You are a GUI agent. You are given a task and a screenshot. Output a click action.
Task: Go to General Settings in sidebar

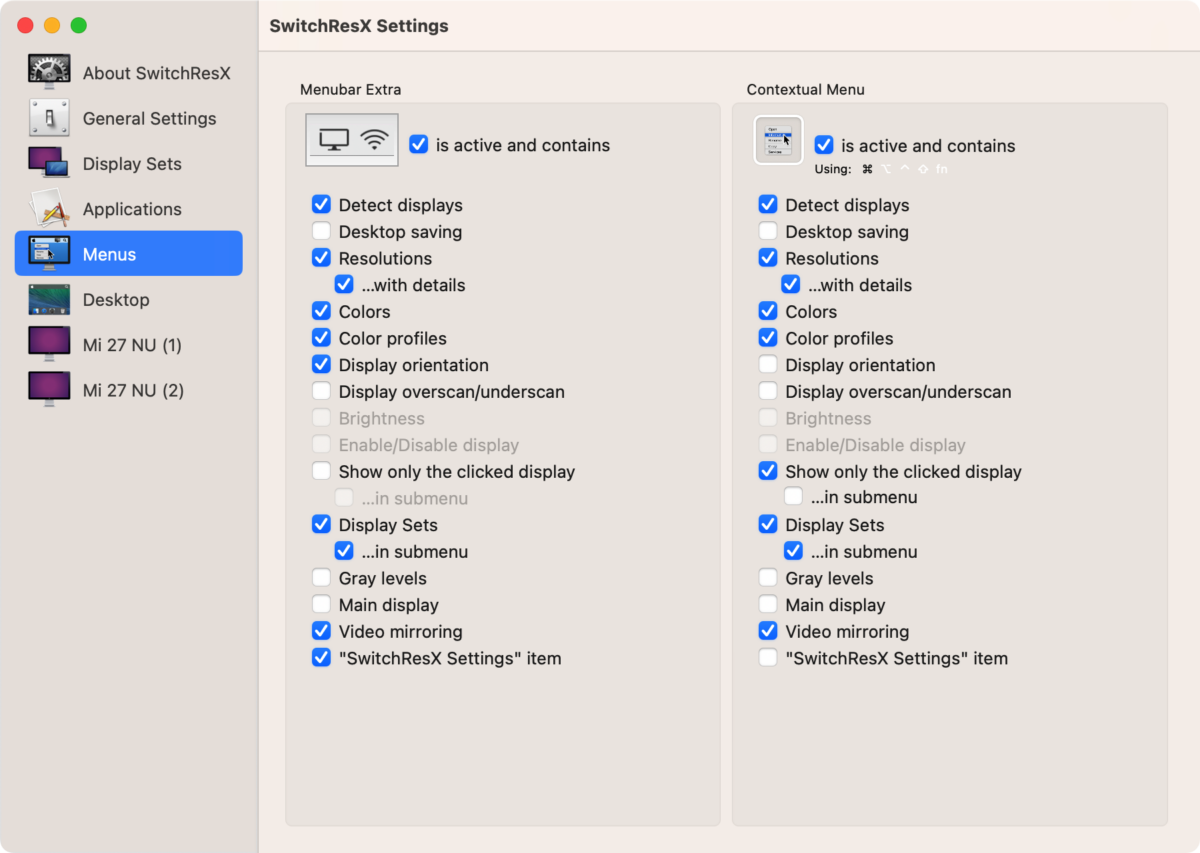[x=129, y=118]
